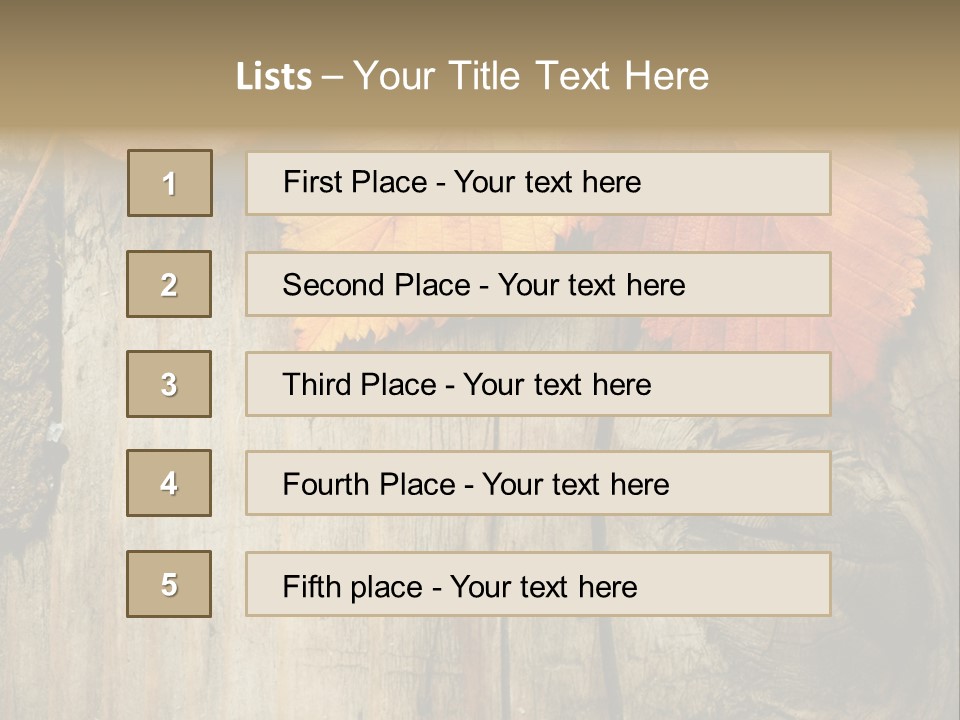Click the number 5 box

tap(169, 584)
